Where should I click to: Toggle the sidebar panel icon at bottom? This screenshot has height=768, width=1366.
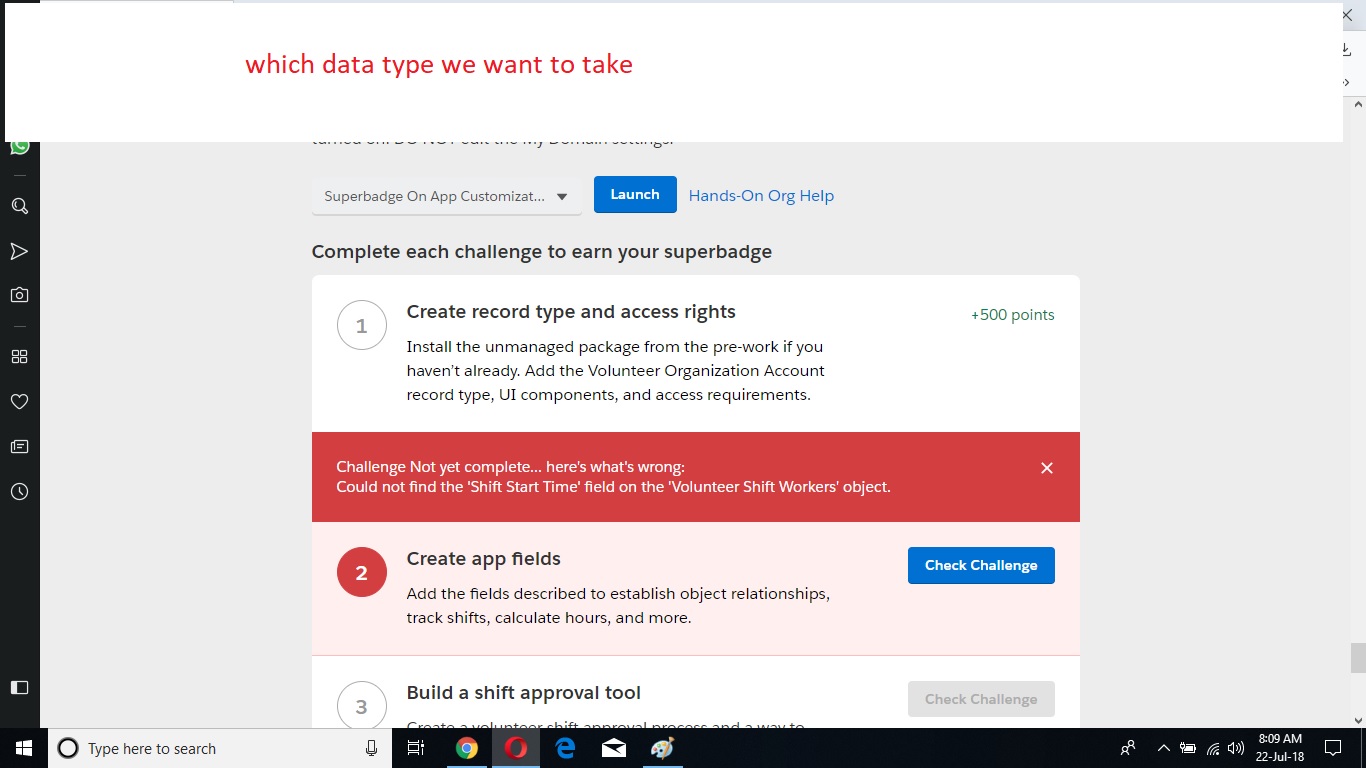pyautogui.click(x=19, y=687)
